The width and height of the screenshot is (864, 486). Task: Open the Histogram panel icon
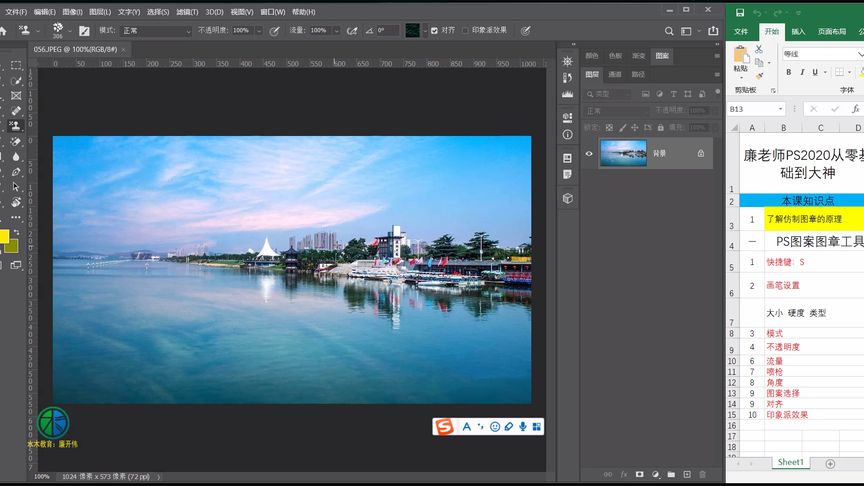568,94
